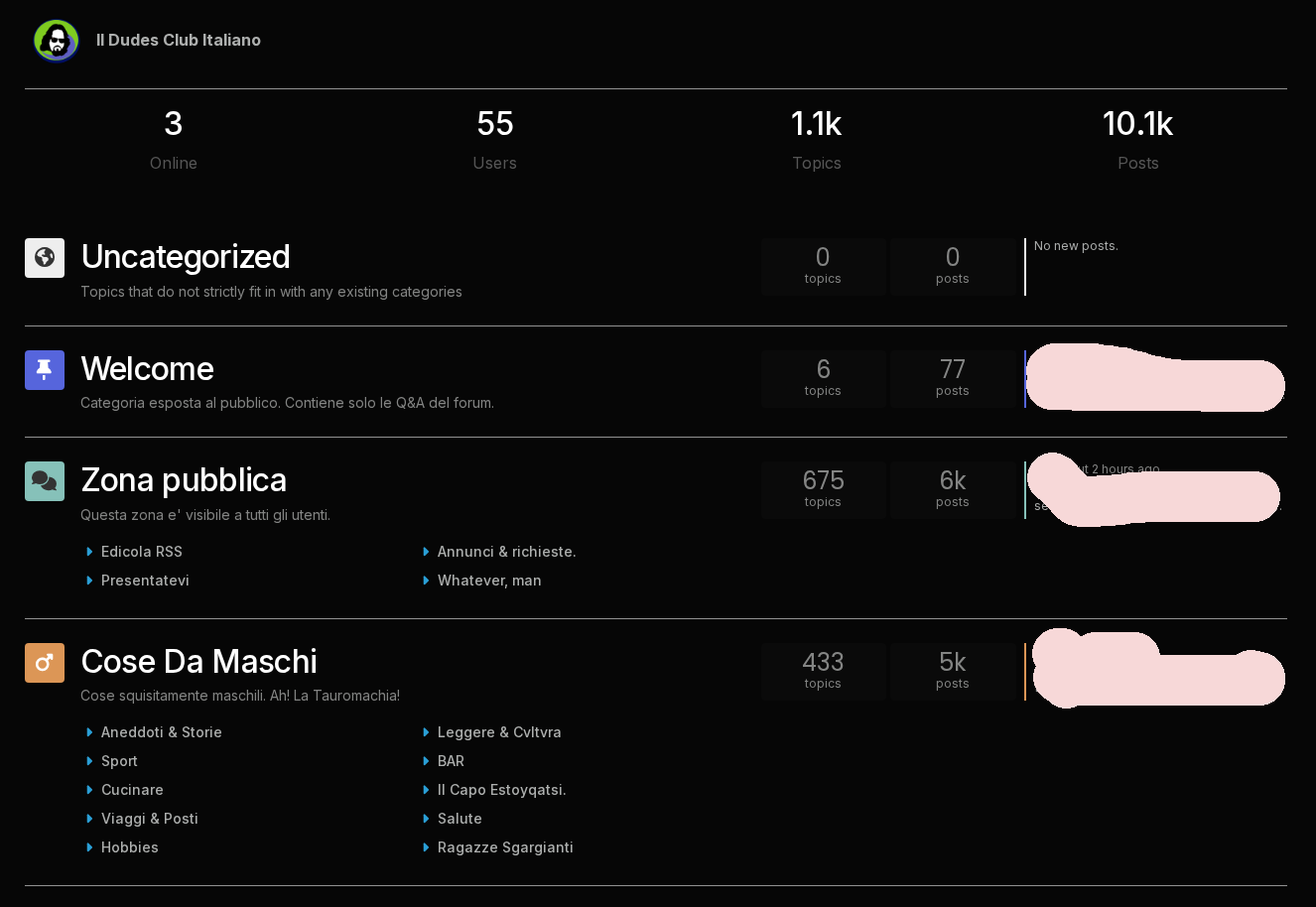
Task: Open Cose Da Maschi category
Action: (198, 662)
